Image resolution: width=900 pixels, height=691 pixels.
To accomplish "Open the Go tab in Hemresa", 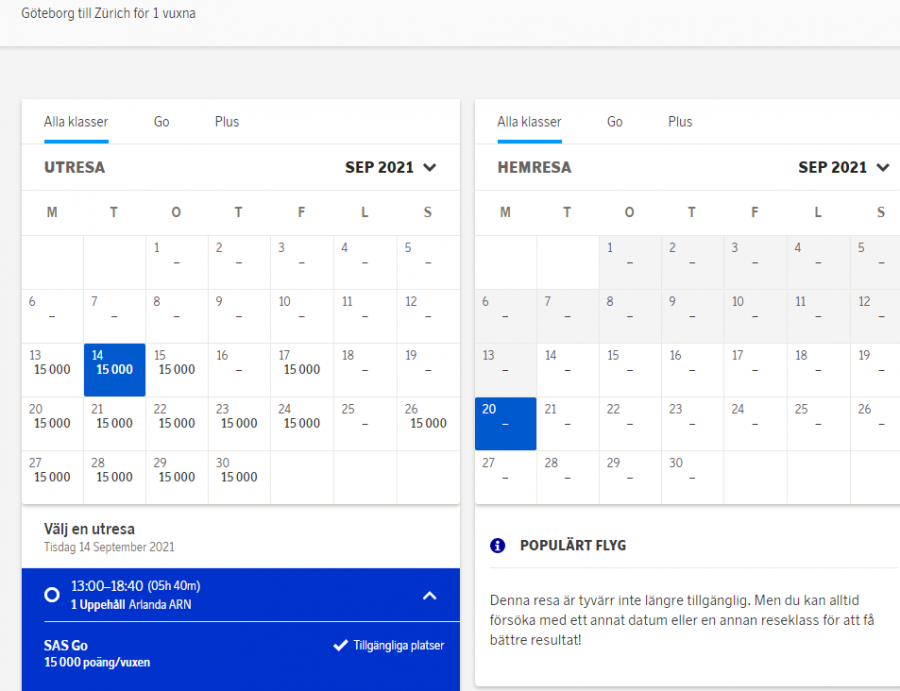I will pyautogui.click(x=614, y=122).
